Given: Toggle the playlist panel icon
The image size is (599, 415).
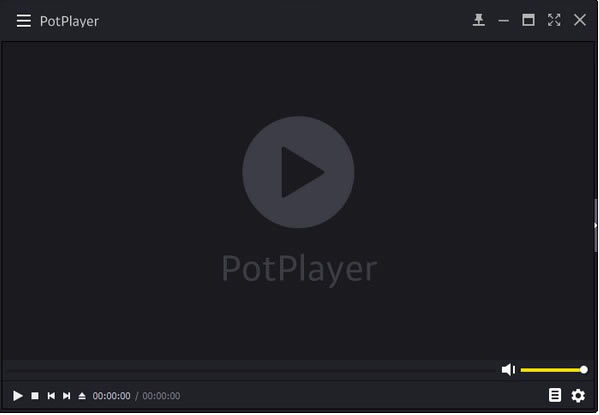Looking at the screenshot, I should pyautogui.click(x=555, y=395).
